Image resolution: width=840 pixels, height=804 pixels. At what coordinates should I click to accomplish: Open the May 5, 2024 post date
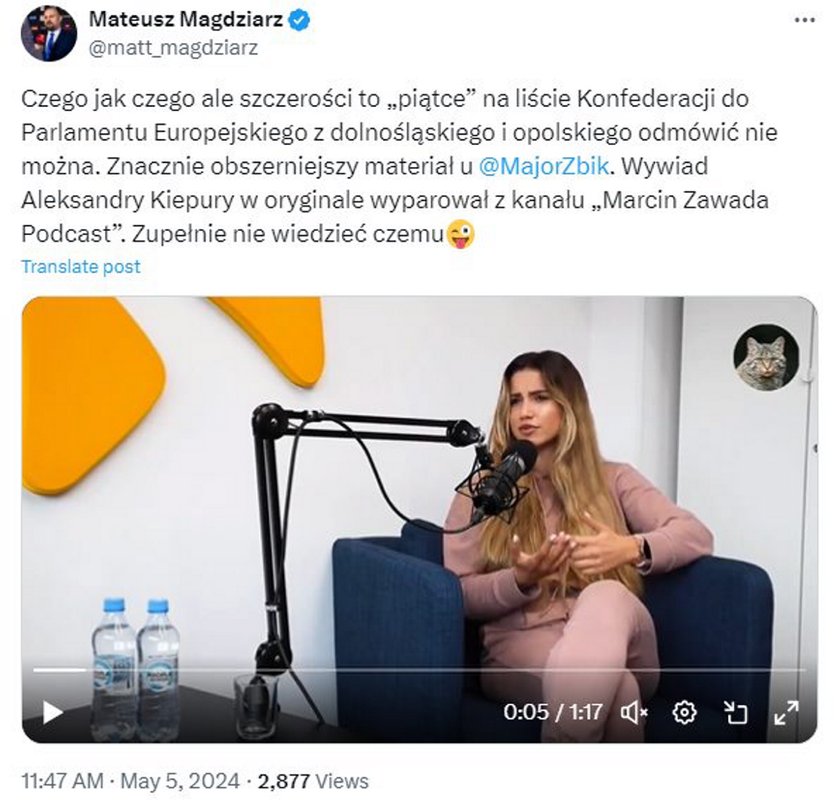click(x=180, y=781)
